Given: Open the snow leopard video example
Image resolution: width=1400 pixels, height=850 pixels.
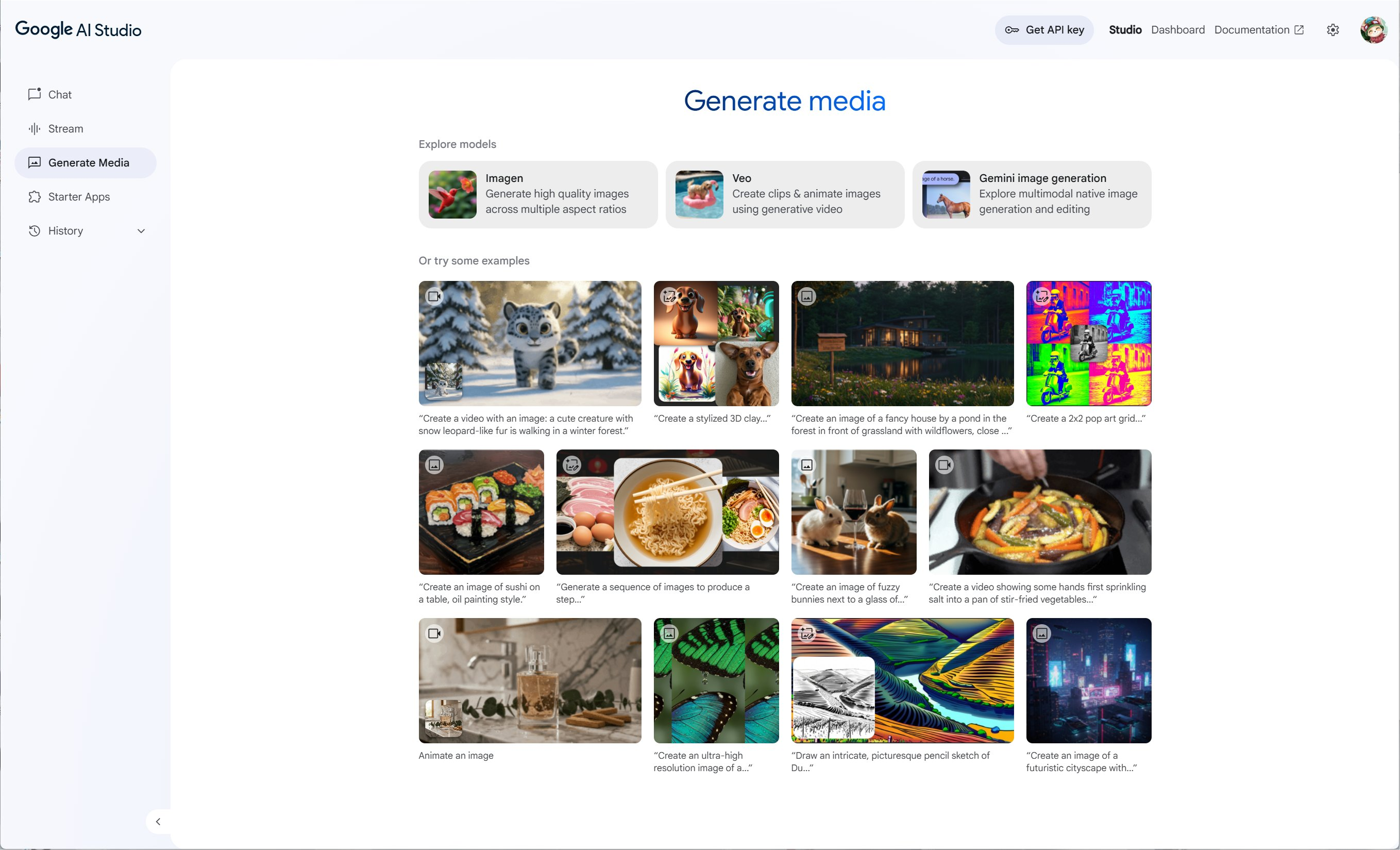Looking at the screenshot, I should point(530,343).
